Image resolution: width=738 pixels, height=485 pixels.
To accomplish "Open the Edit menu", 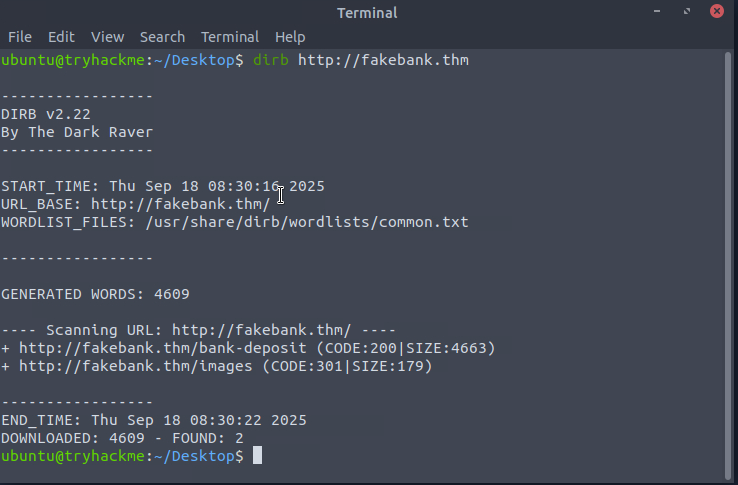I will (x=61, y=37).
